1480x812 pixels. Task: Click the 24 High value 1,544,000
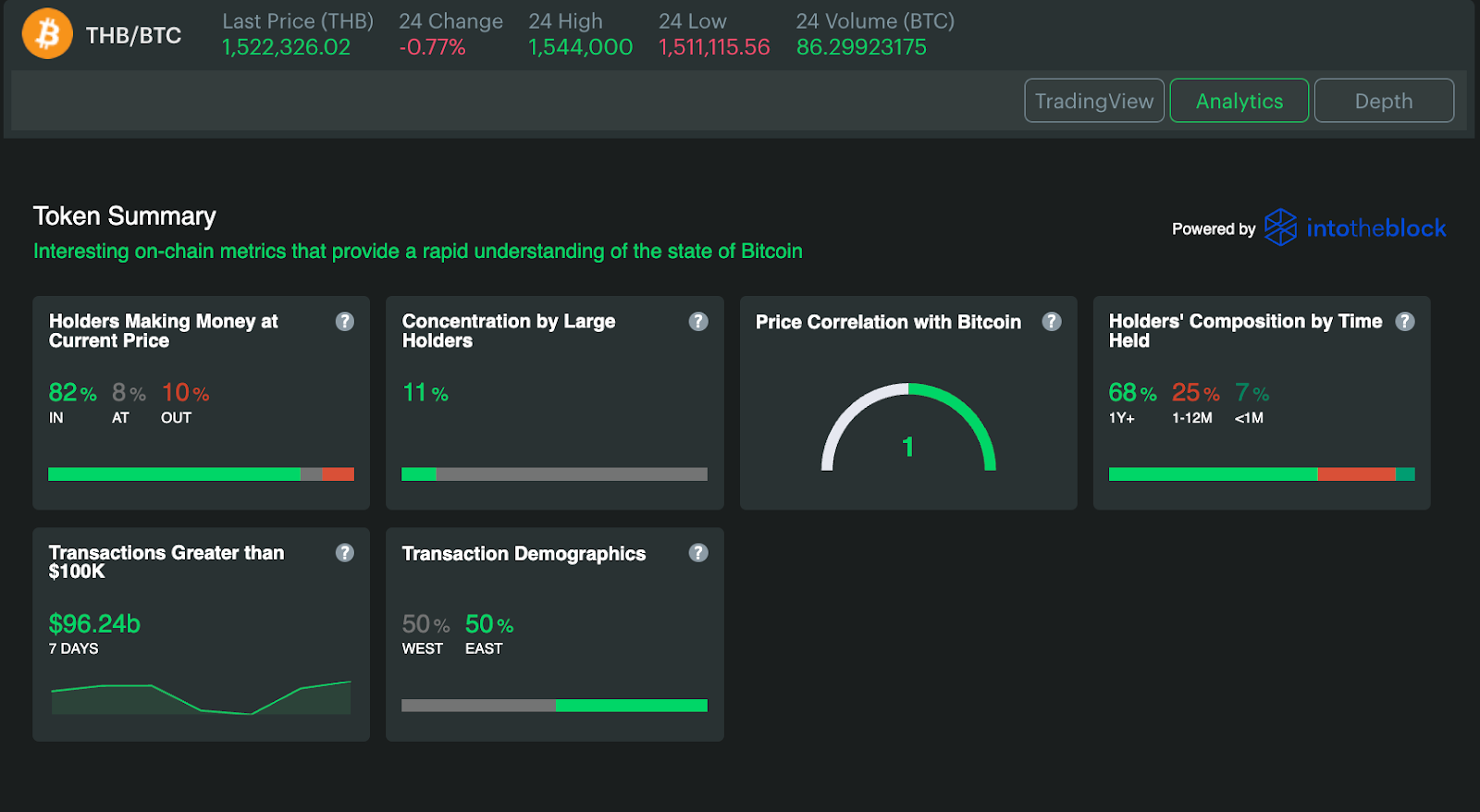[x=581, y=47]
